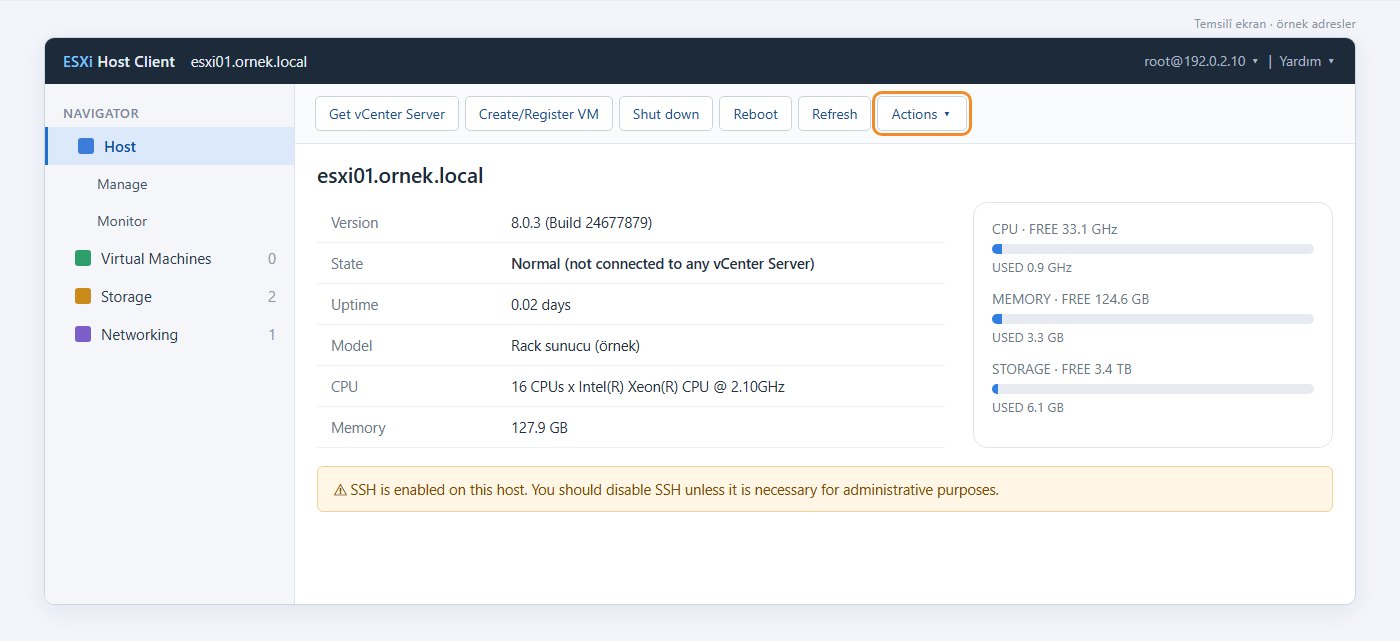Click the NAVIGATOR panel heading

(x=101, y=113)
